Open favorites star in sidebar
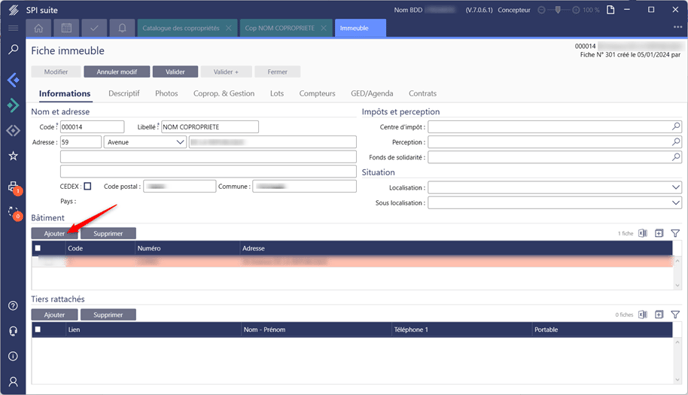This screenshot has width=688, height=395. [x=13, y=156]
